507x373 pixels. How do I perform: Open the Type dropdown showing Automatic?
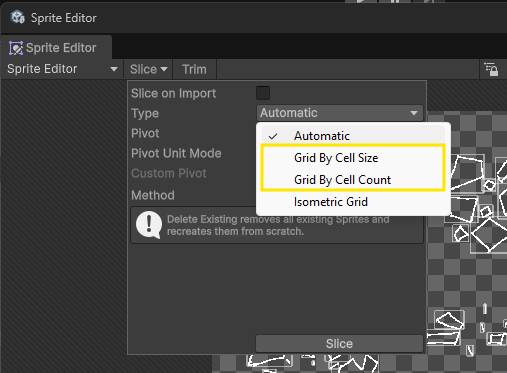tap(340, 113)
